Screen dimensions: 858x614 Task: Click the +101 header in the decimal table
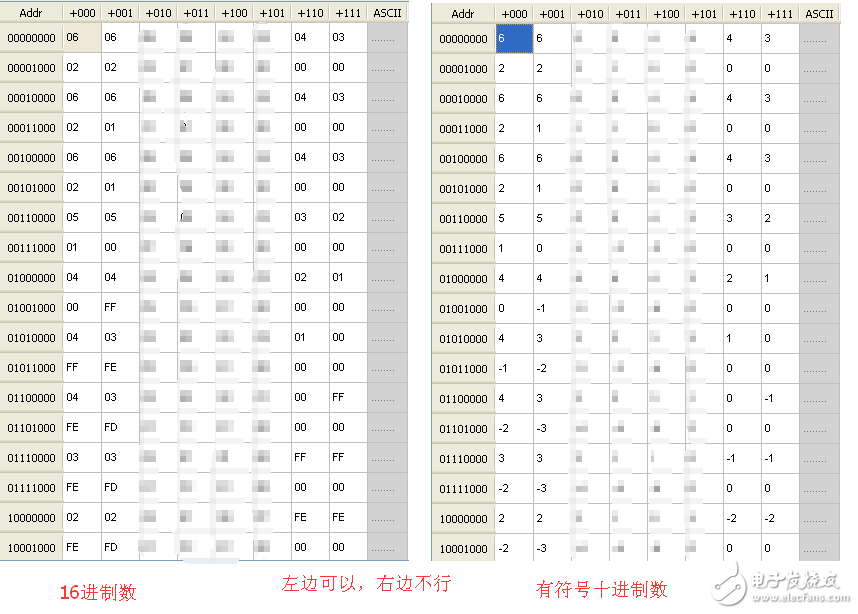(x=704, y=14)
